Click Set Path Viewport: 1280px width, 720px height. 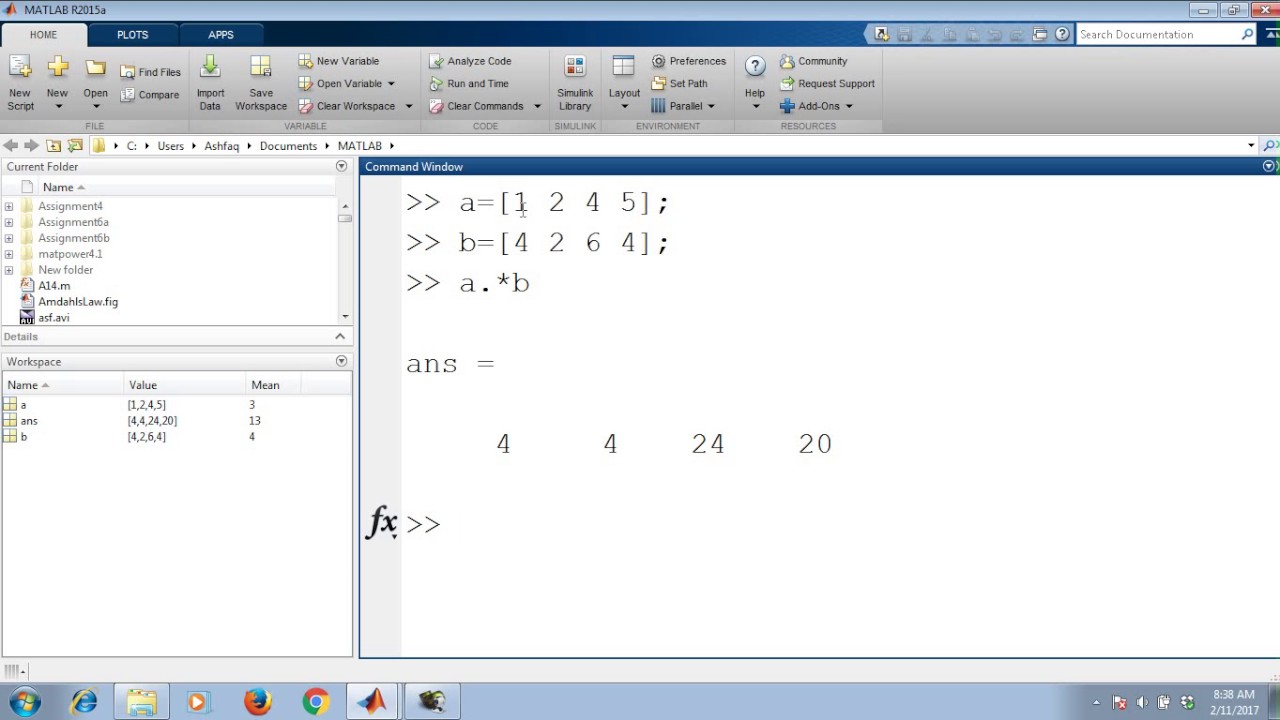click(x=680, y=84)
